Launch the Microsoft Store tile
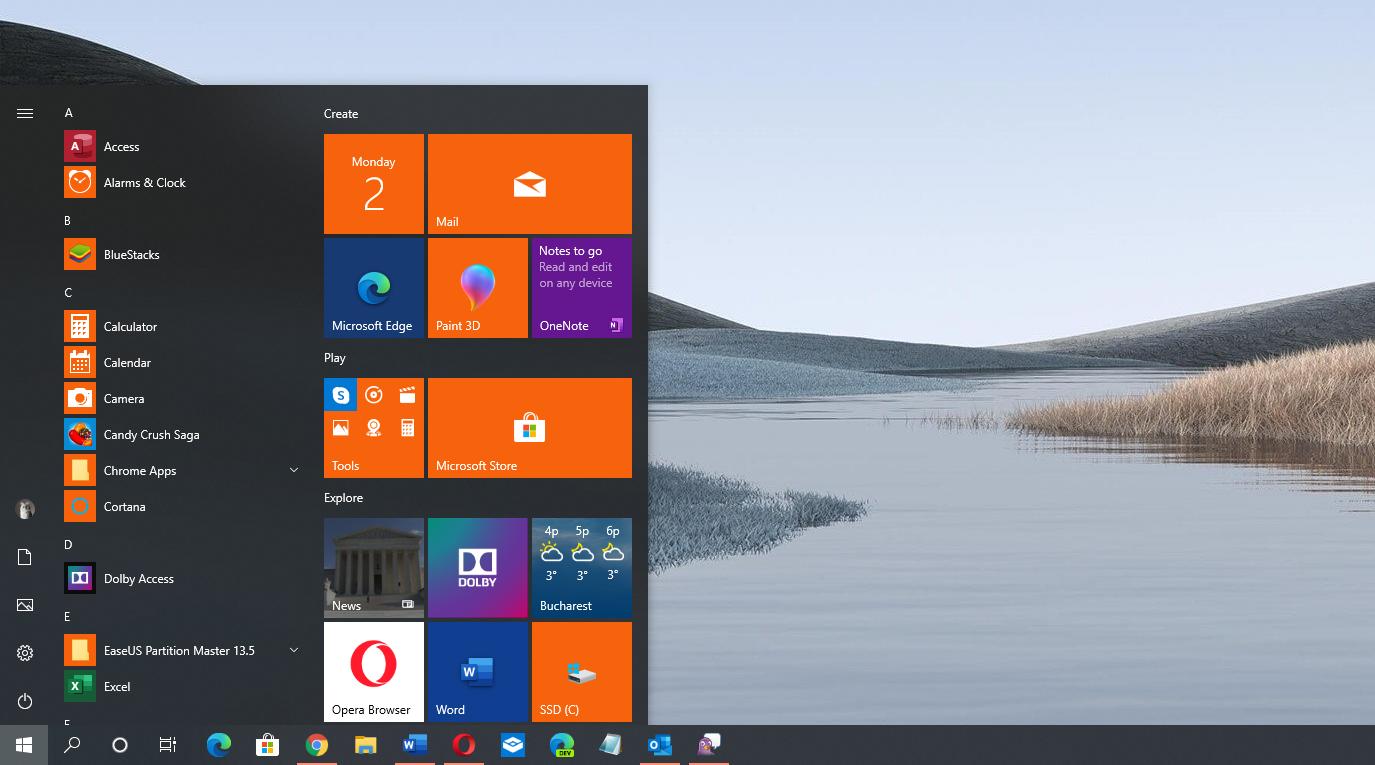The width and height of the screenshot is (1375, 765). [x=530, y=428]
